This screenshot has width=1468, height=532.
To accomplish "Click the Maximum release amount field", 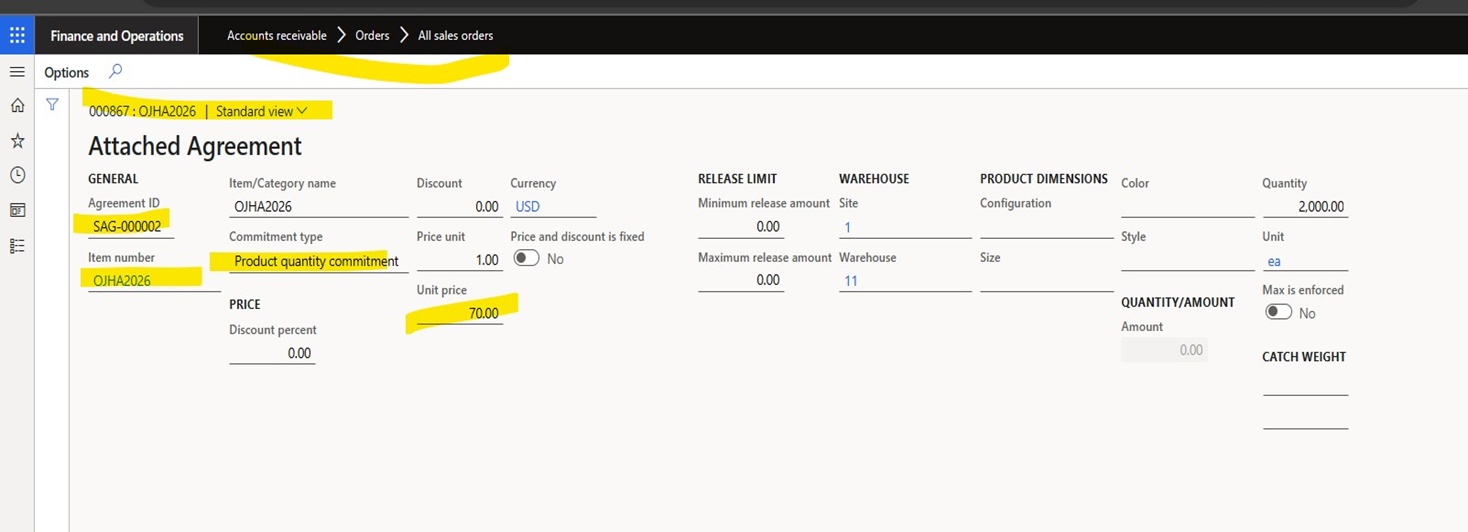I will point(741,280).
